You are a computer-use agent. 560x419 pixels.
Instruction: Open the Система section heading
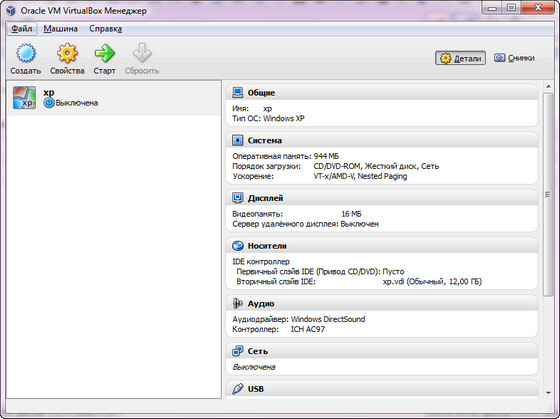coord(265,141)
